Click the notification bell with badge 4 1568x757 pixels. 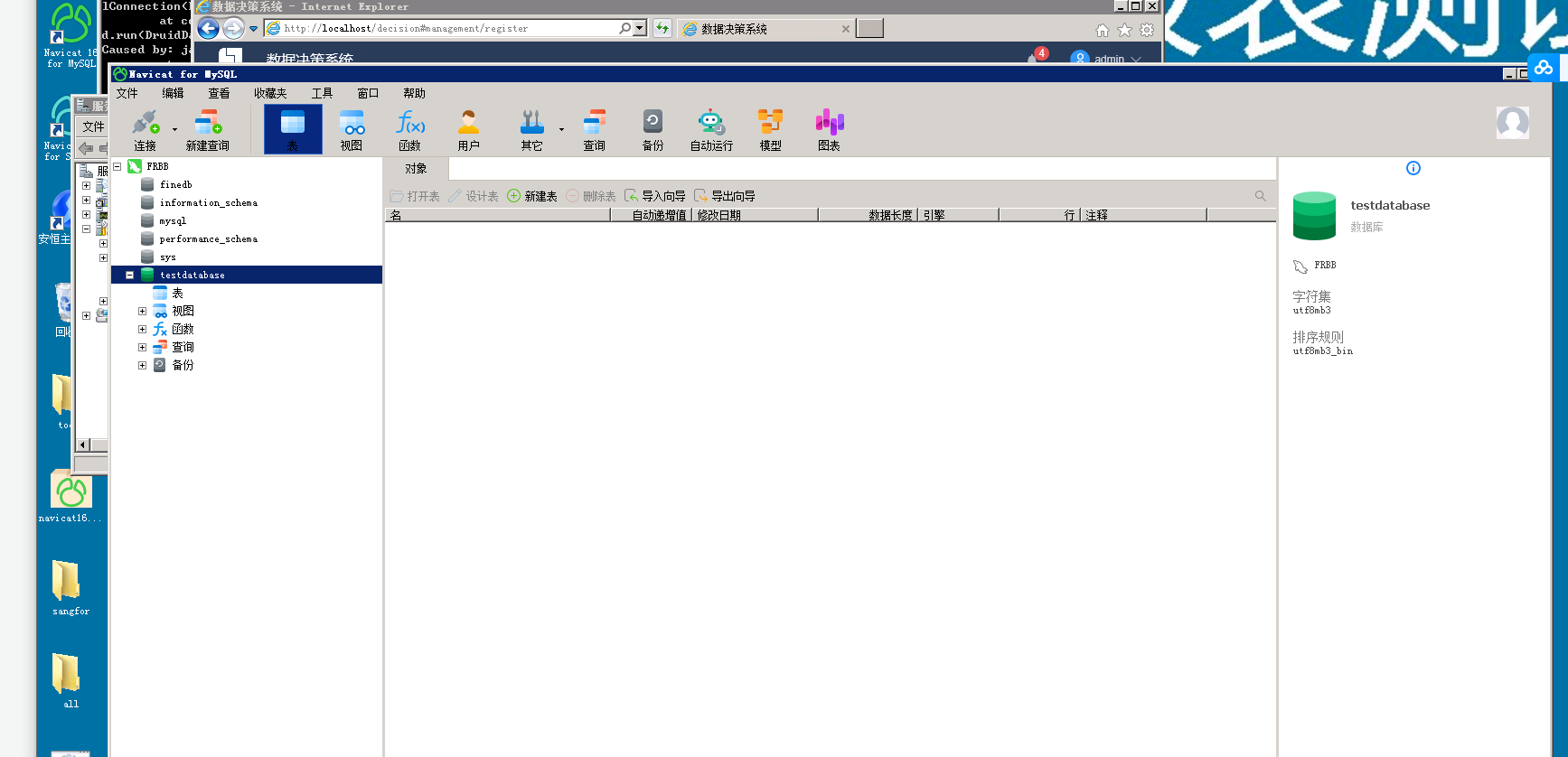1036,56
